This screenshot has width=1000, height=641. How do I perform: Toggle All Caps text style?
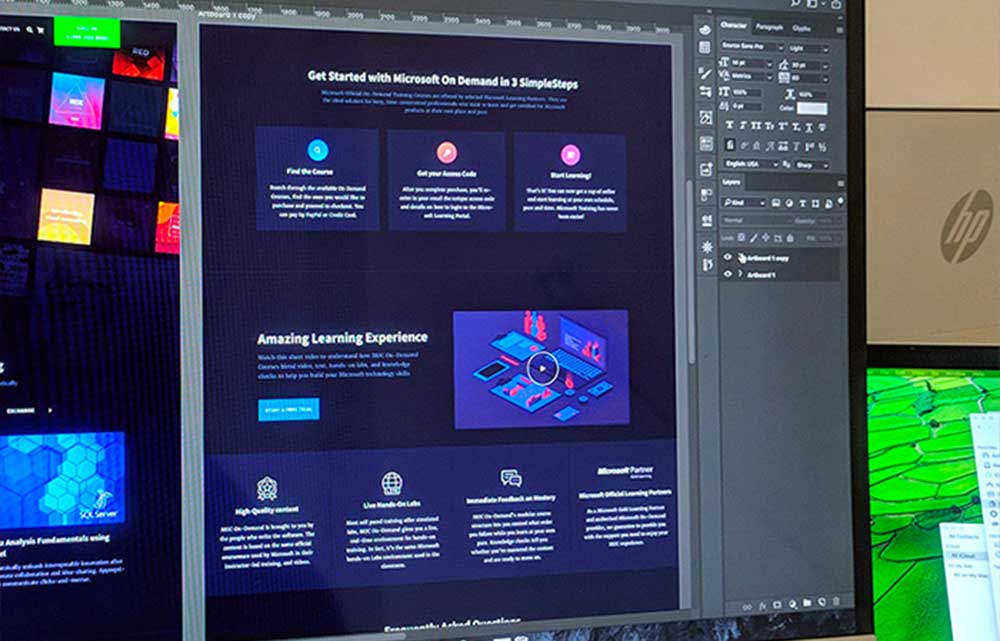(x=756, y=126)
